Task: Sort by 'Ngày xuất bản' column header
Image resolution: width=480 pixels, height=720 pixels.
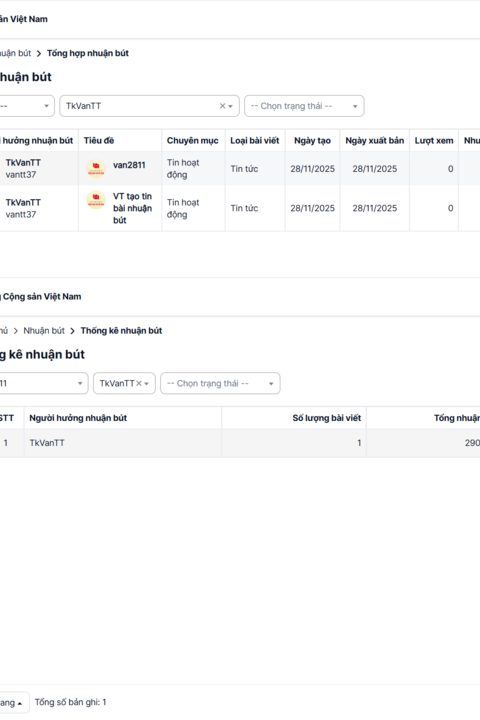Action: (x=375, y=141)
